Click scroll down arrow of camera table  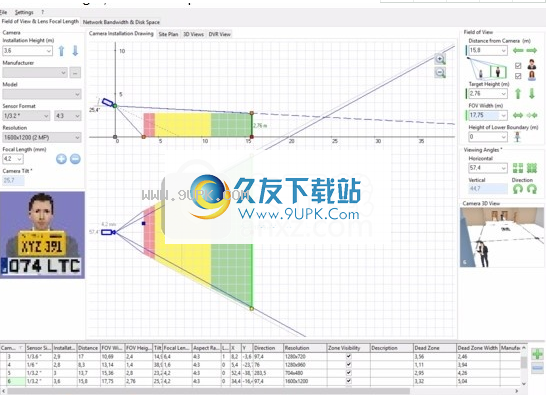tap(523, 384)
